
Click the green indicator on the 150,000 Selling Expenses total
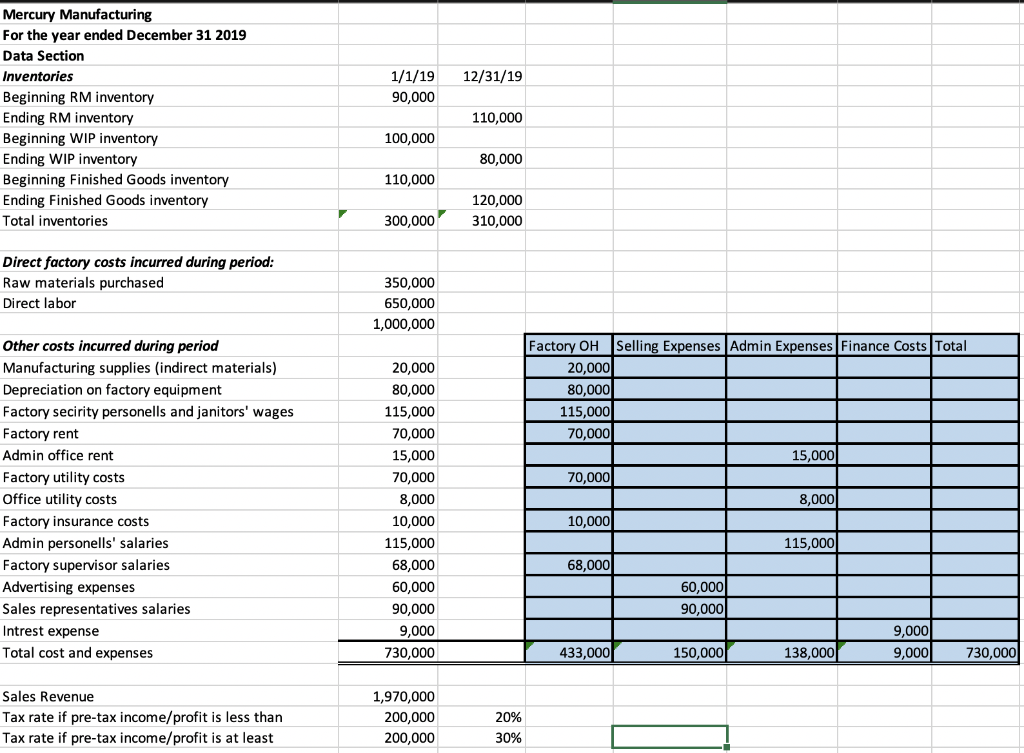tap(615, 645)
